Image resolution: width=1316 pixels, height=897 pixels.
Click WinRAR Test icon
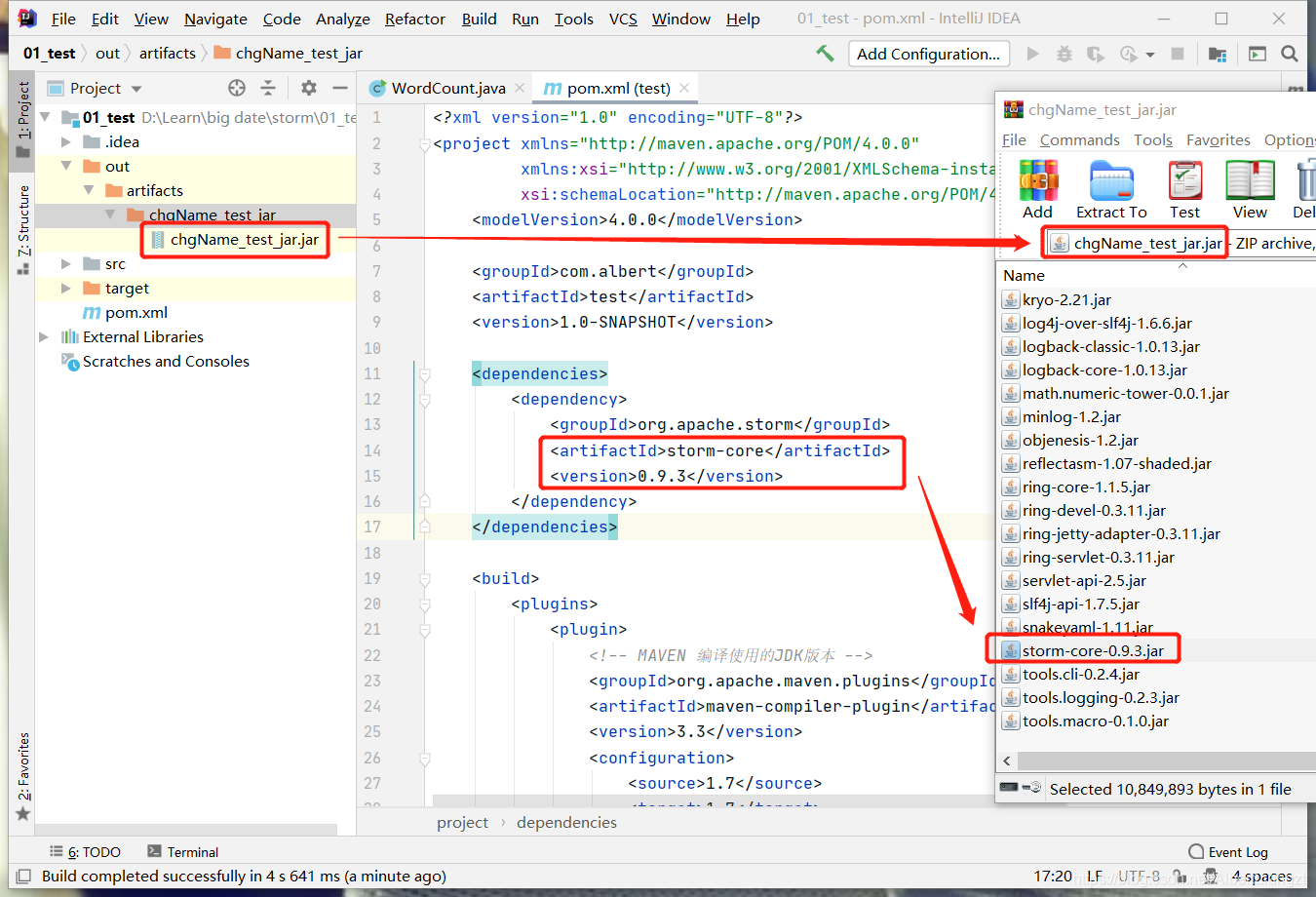pyautogui.click(x=1184, y=191)
